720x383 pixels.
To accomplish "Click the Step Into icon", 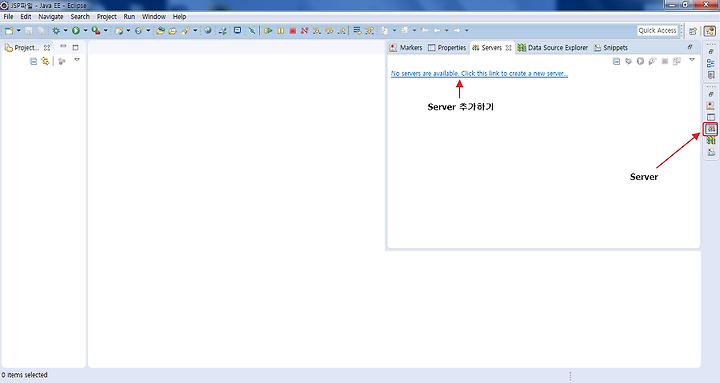I will tap(317, 31).
